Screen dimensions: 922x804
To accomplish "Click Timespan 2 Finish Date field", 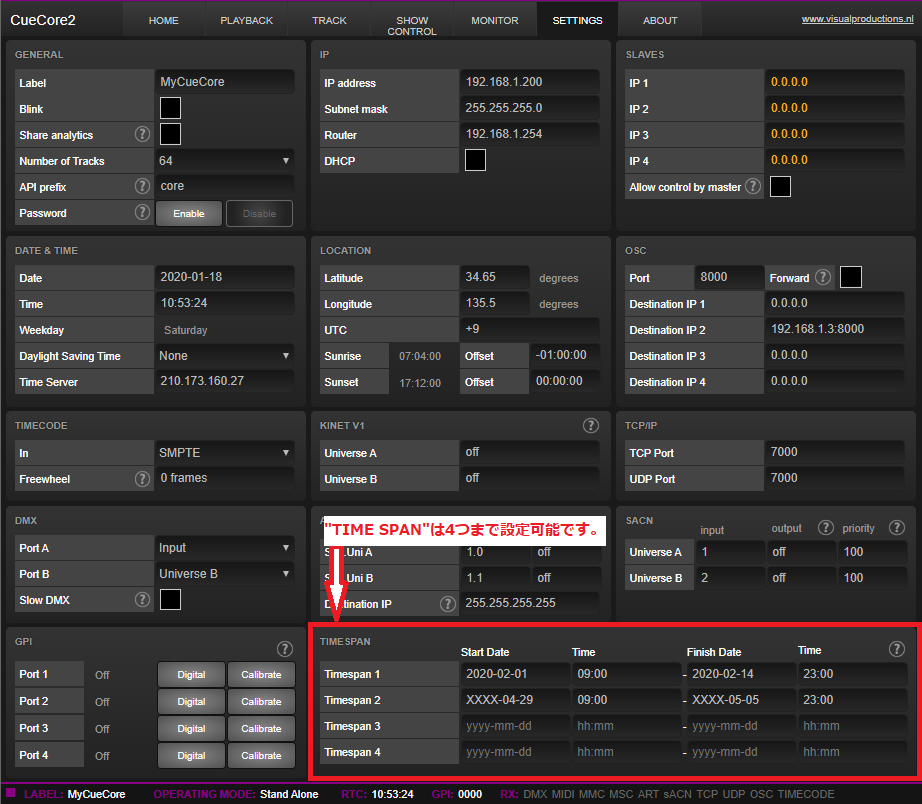I will (x=741, y=700).
